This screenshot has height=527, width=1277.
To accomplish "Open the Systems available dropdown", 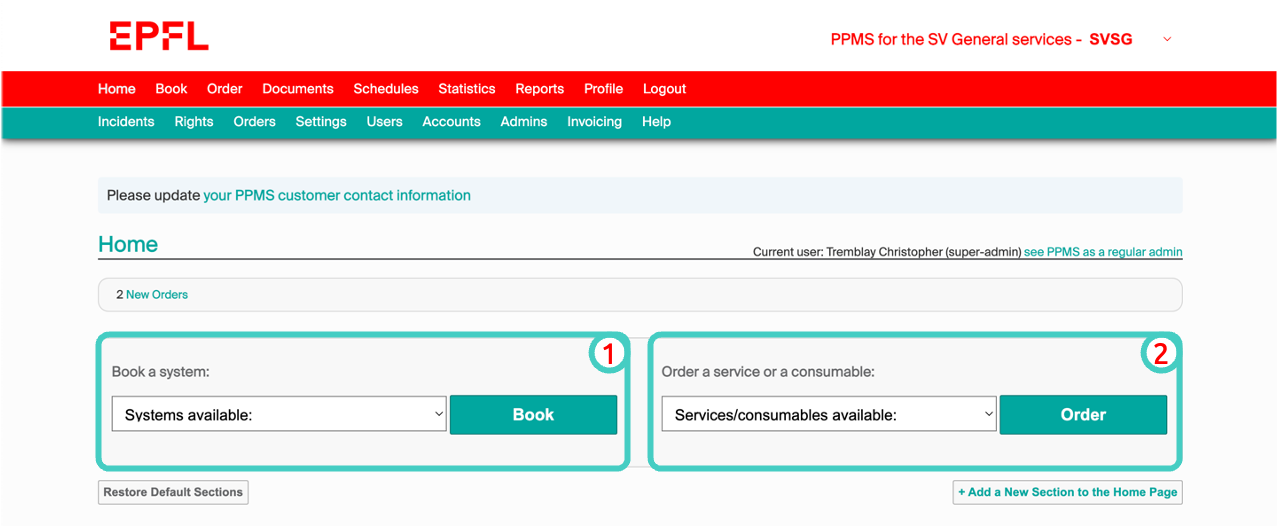I will tap(279, 414).
